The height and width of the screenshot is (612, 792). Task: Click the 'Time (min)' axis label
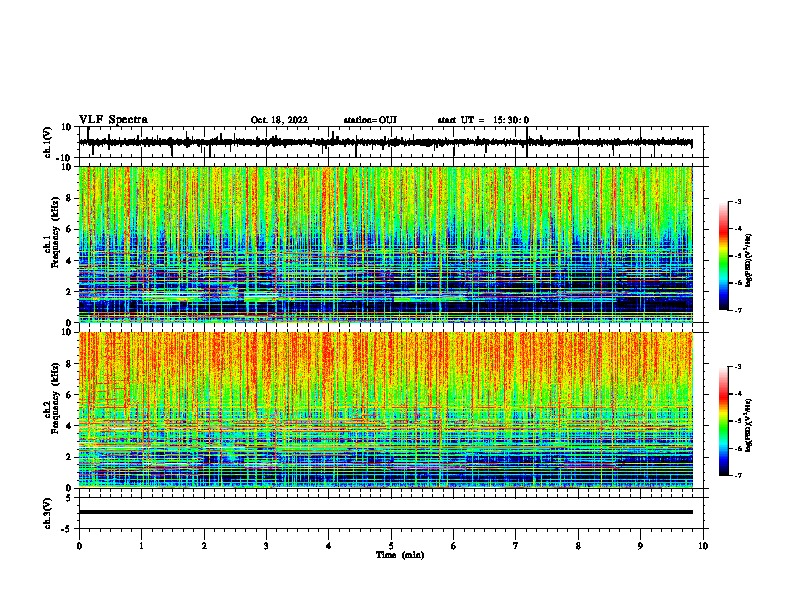click(x=400, y=555)
